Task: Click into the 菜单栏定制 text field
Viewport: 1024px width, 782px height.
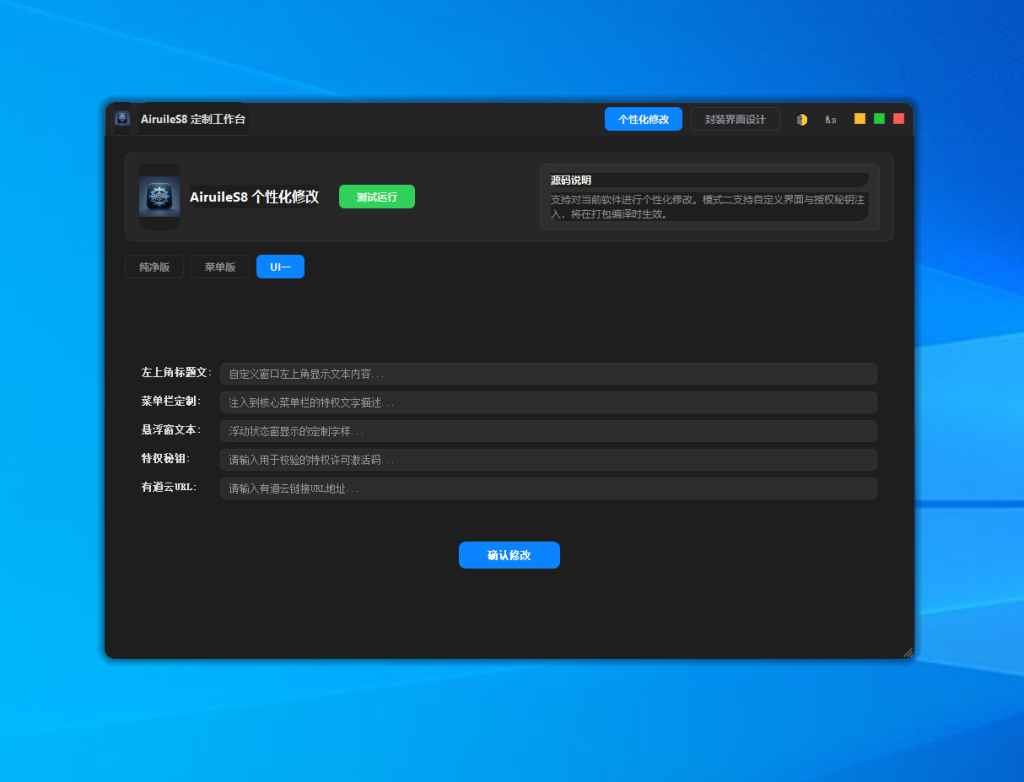Action: 548,402
